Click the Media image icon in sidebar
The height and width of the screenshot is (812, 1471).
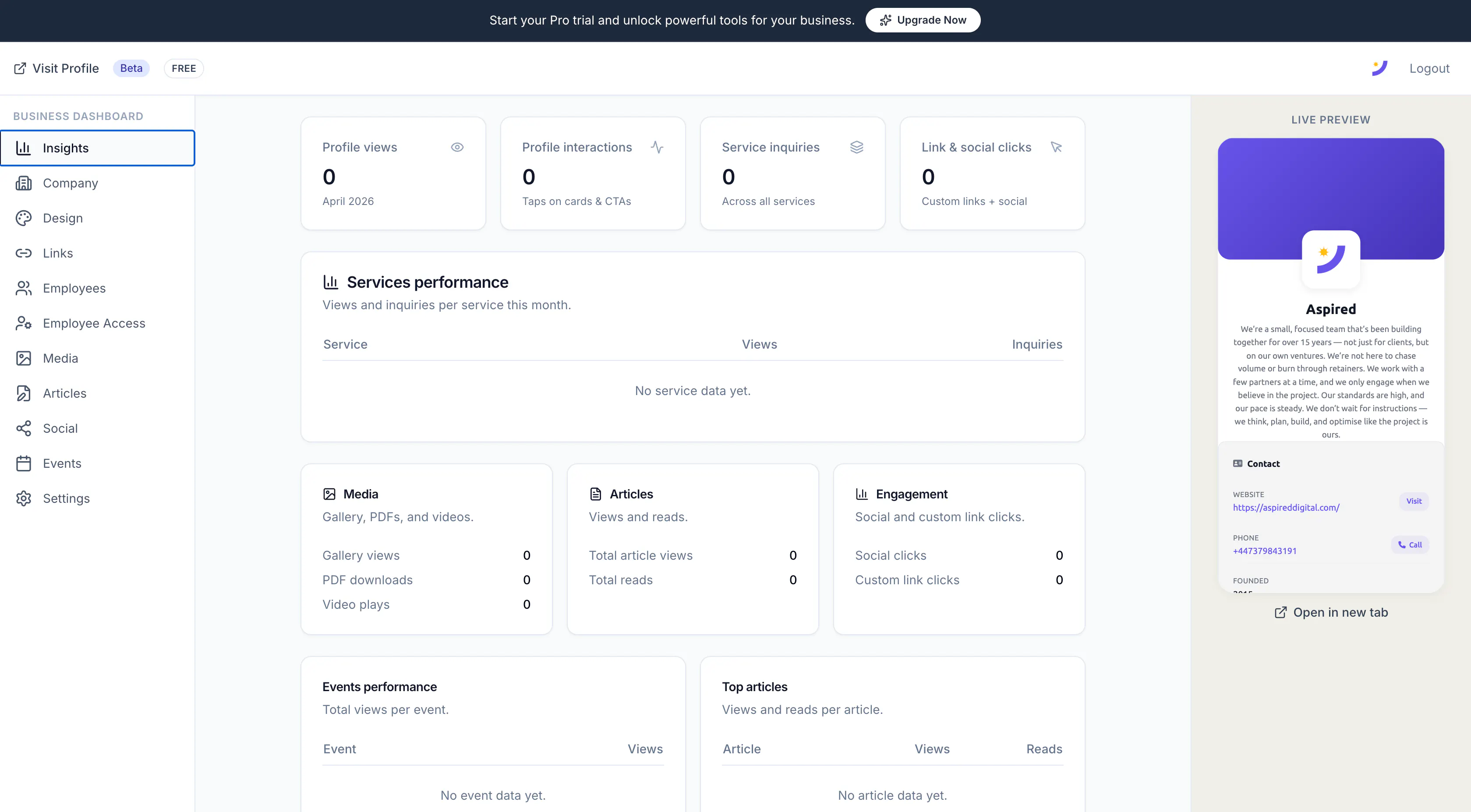pos(23,358)
